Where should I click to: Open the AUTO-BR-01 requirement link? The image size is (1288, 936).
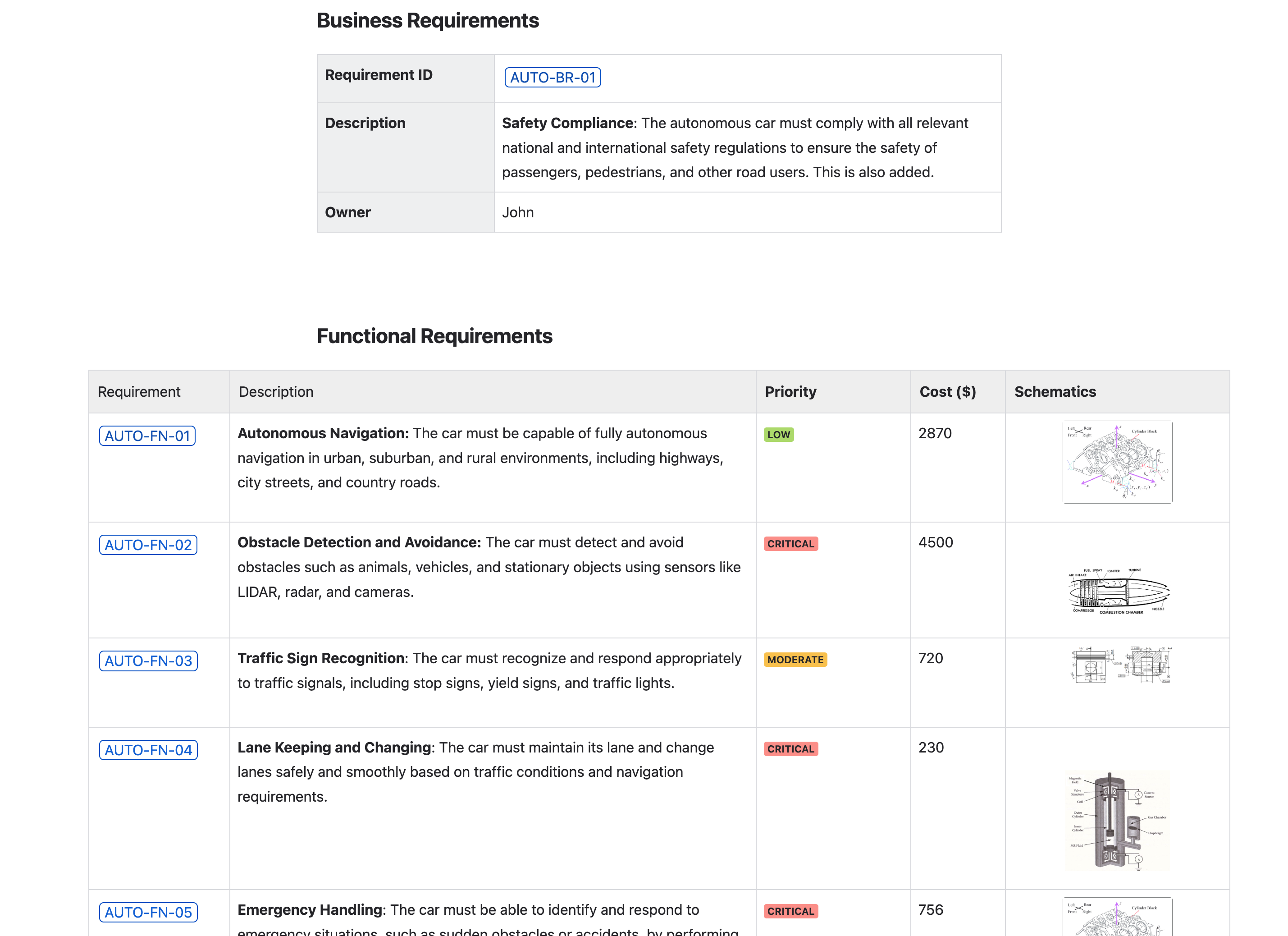click(x=552, y=77)
